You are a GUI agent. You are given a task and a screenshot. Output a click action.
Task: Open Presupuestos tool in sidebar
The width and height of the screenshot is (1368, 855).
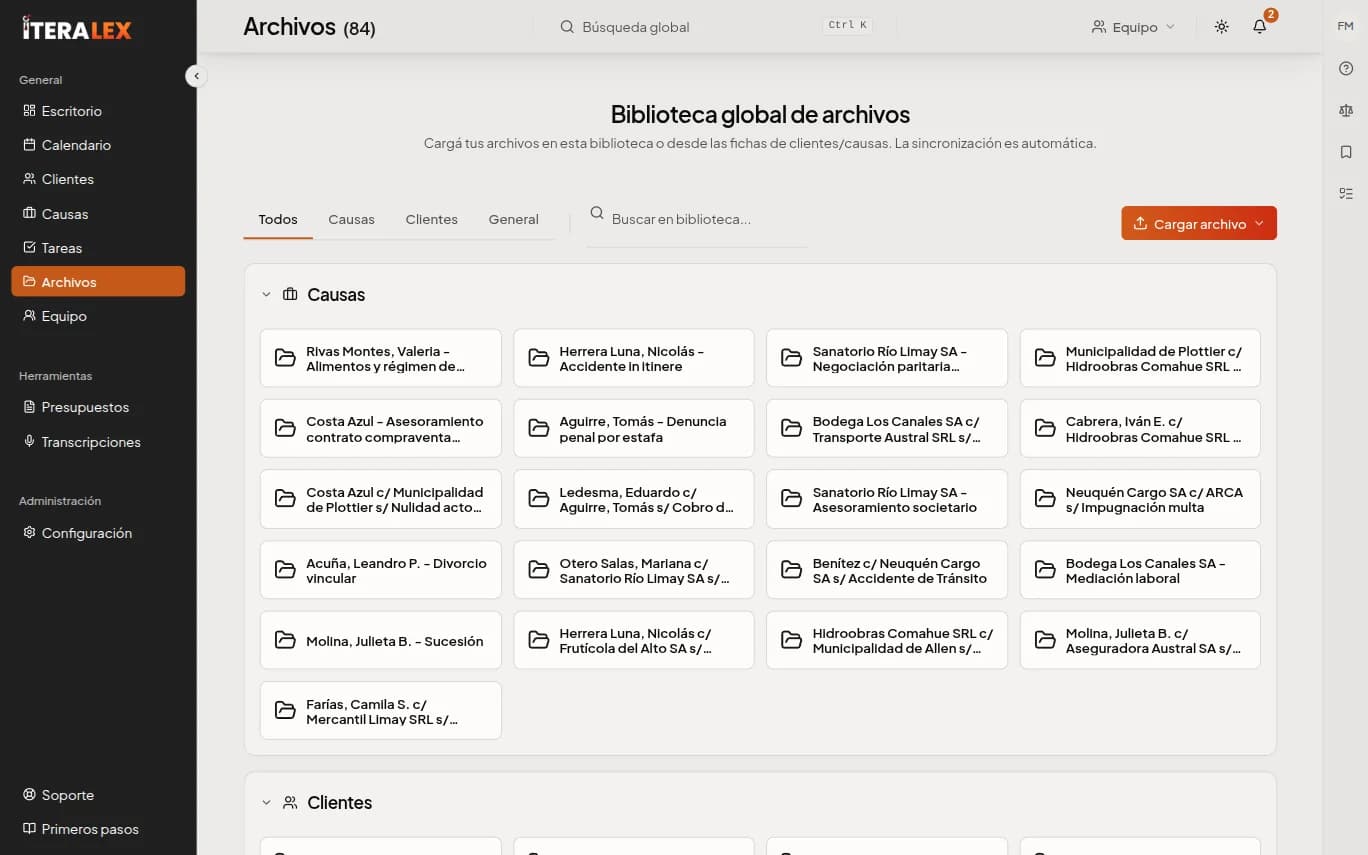tap(98, 407)
